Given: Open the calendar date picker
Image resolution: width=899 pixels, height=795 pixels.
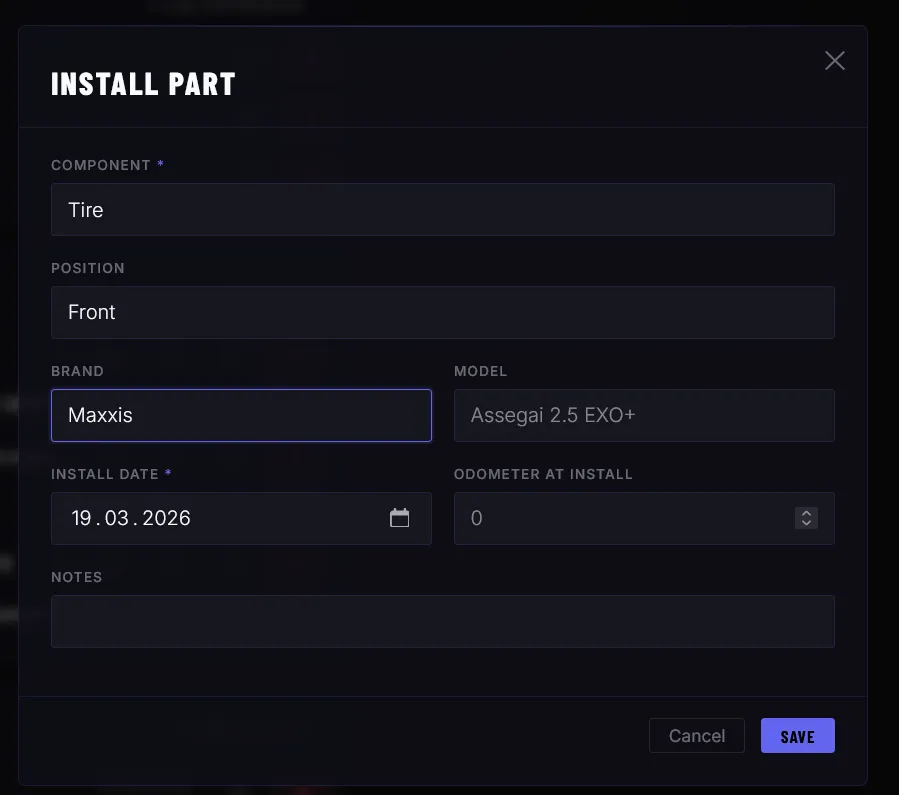Looking at the screenshot, I should click(399, 518).
